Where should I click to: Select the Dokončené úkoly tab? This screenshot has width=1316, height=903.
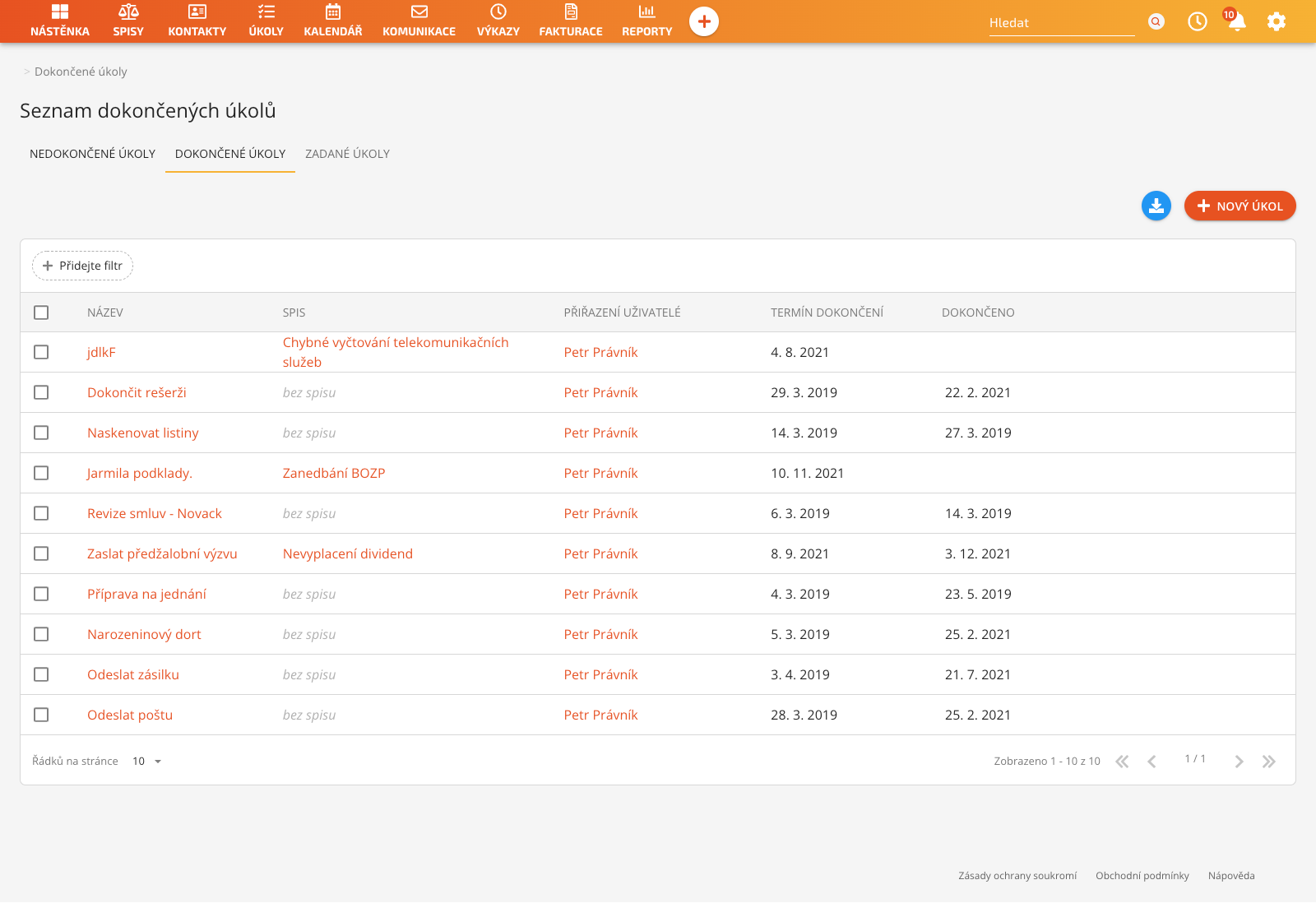click(230, 154)
